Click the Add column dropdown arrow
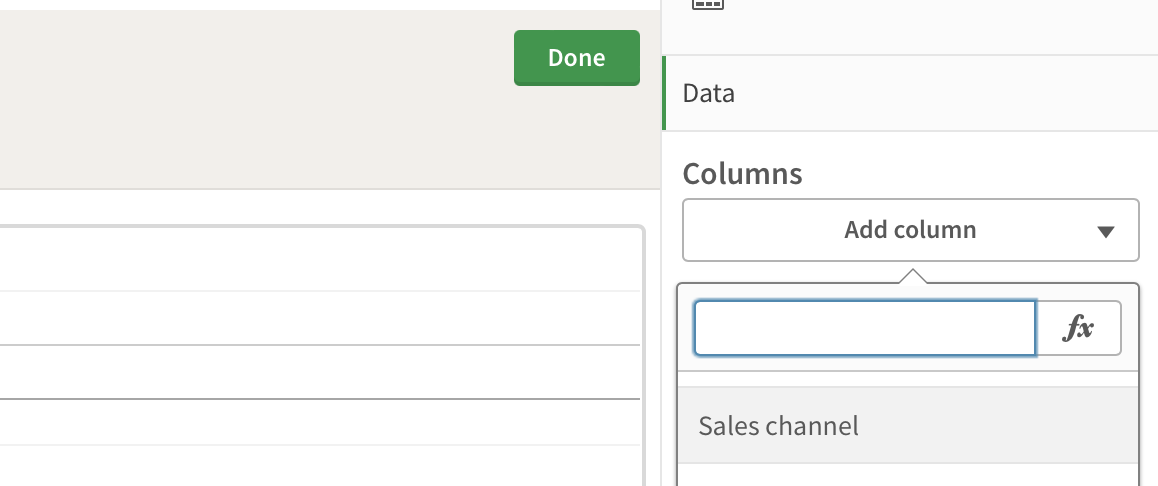1158x486 pixels. tap(1105, 231)
